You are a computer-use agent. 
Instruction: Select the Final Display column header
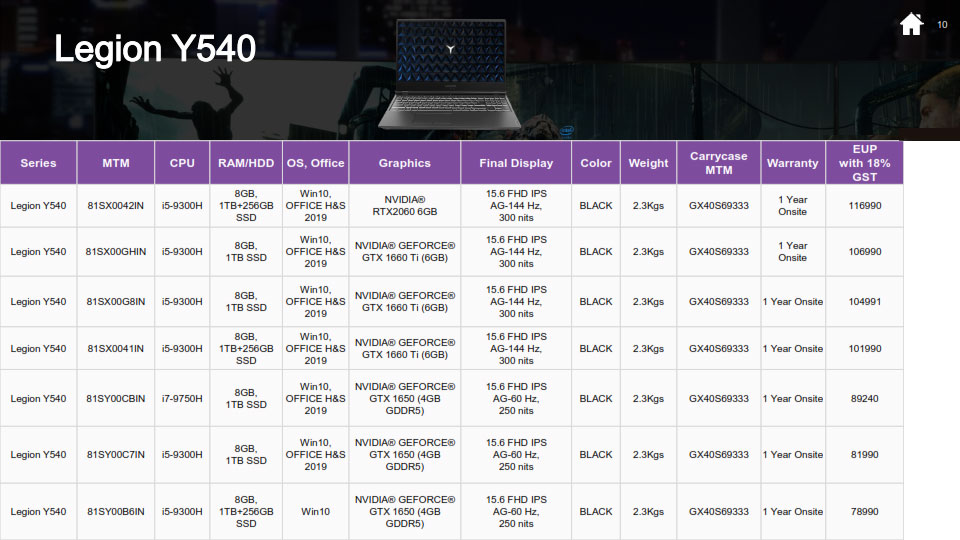[x=516, y=163]
